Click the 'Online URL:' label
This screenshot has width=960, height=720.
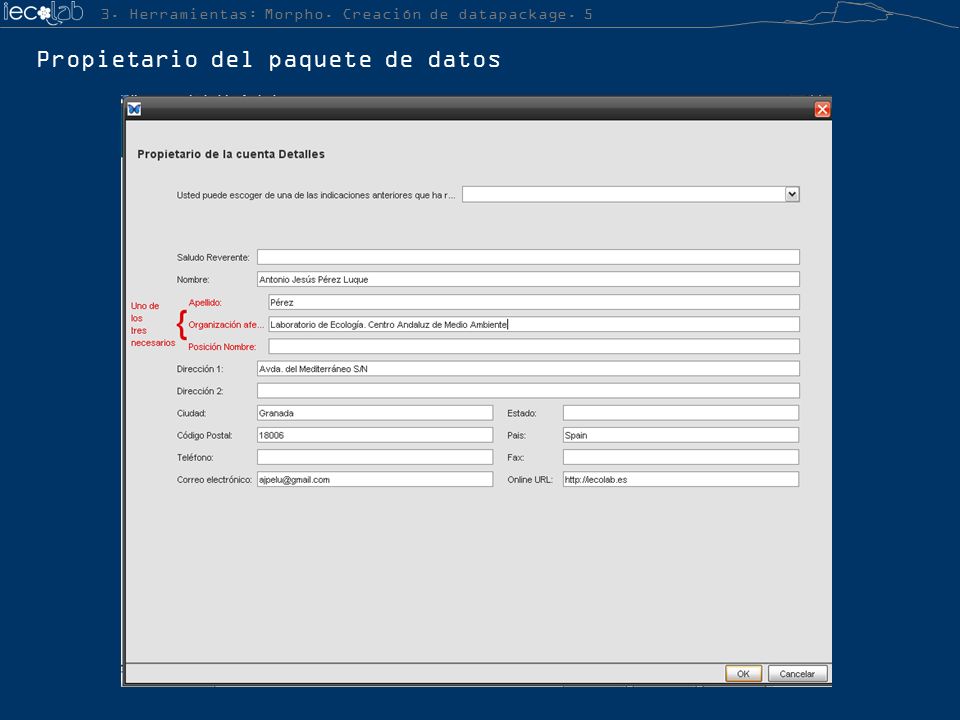[530, 479]
